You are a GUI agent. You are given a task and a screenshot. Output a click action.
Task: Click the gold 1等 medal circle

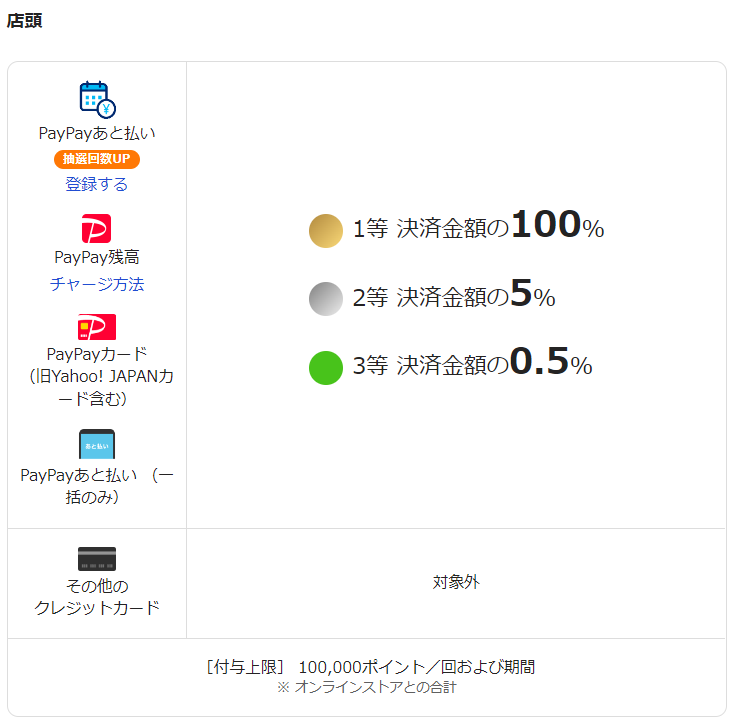(326, 231)
